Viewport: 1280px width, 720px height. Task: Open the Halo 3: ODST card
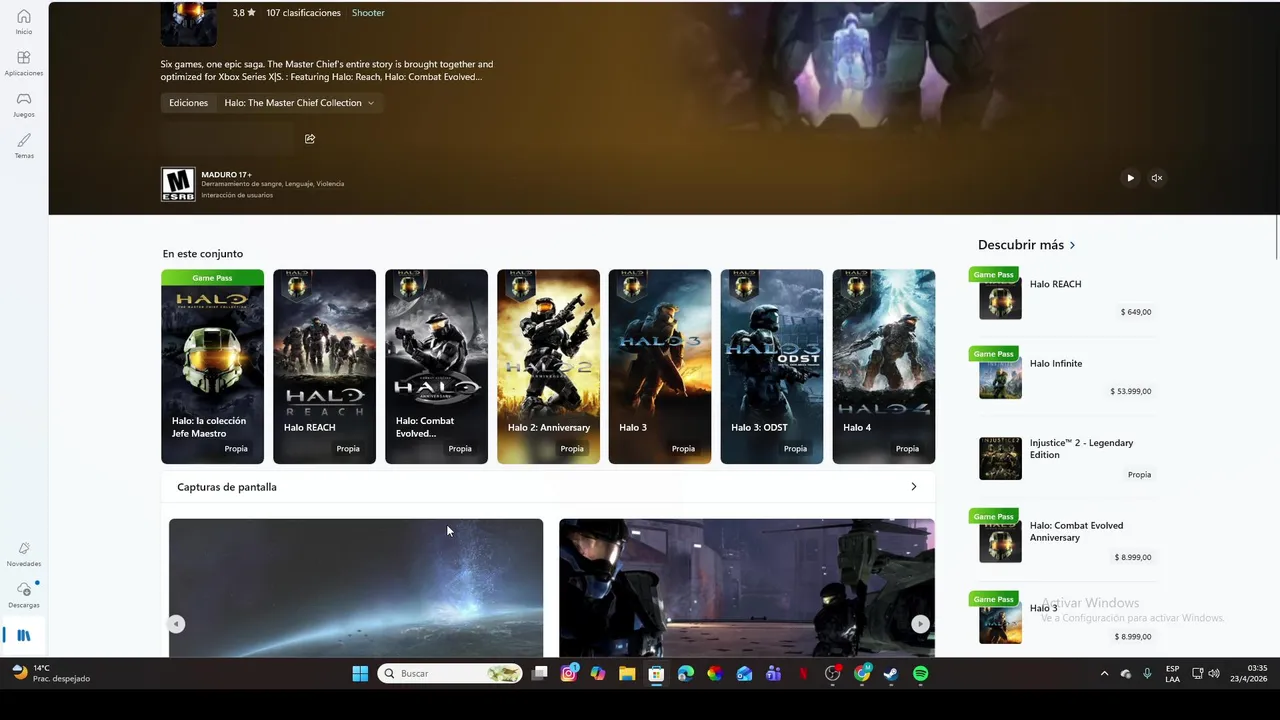[x=772, y=367]
